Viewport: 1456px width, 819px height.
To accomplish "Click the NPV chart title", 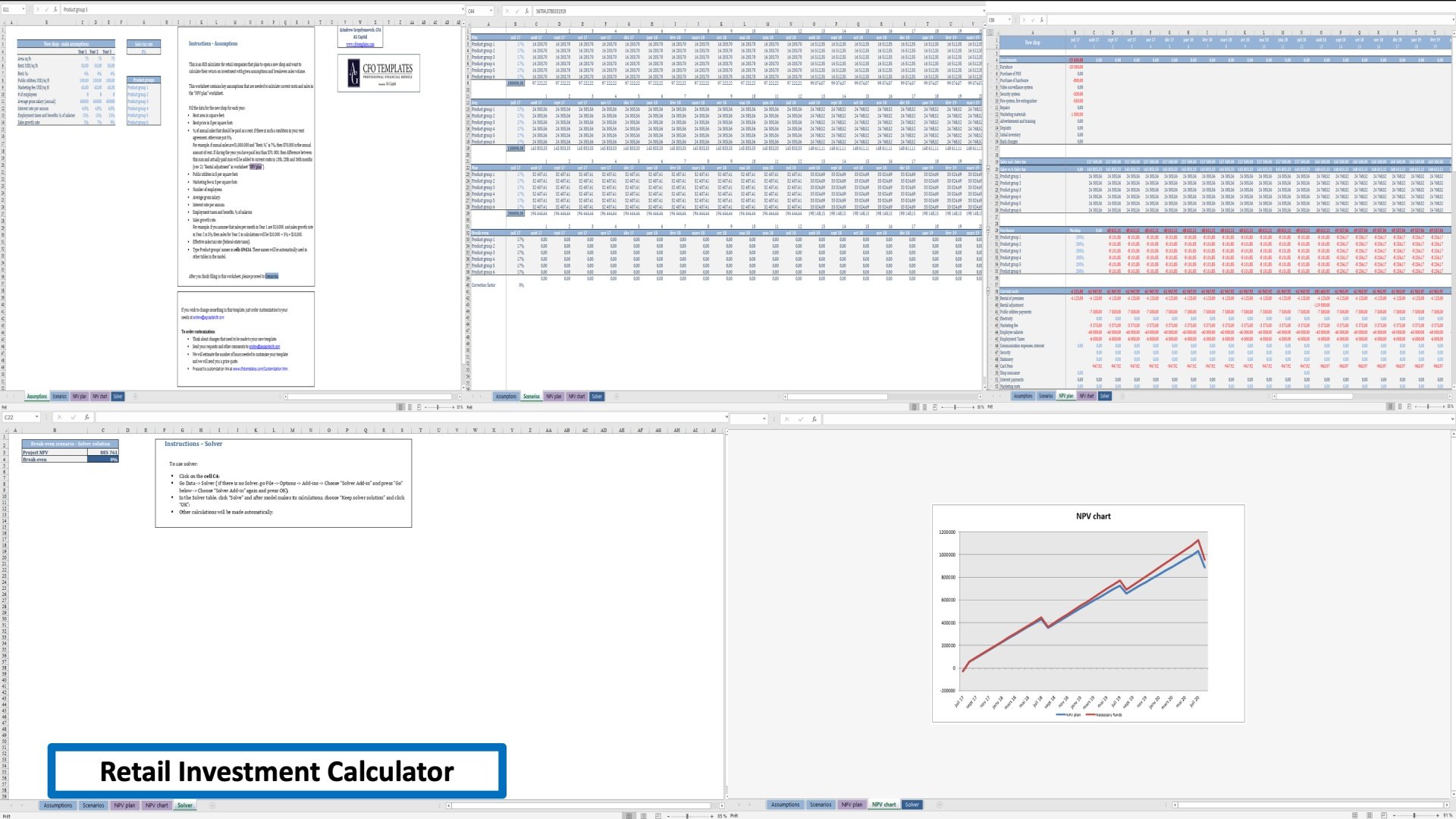I will [x=1093, y=516].
